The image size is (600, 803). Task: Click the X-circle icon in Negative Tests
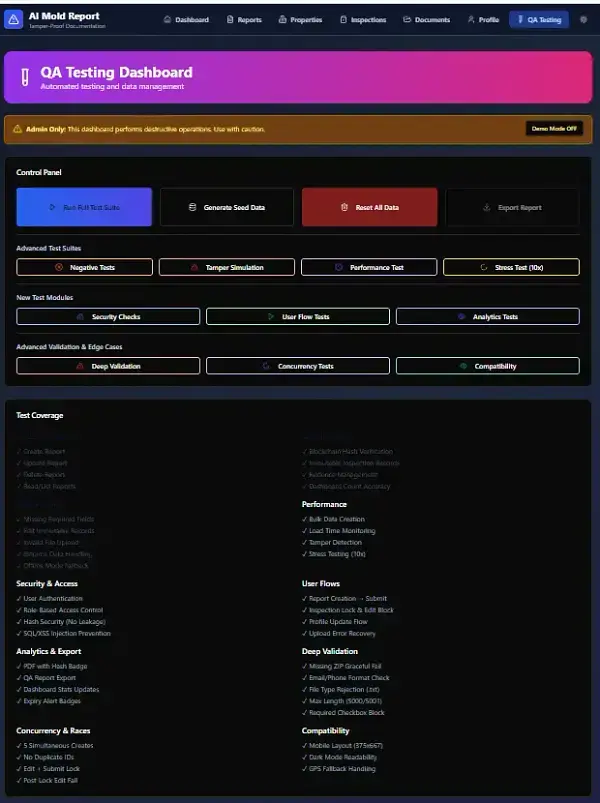click(x=58, y=267)
